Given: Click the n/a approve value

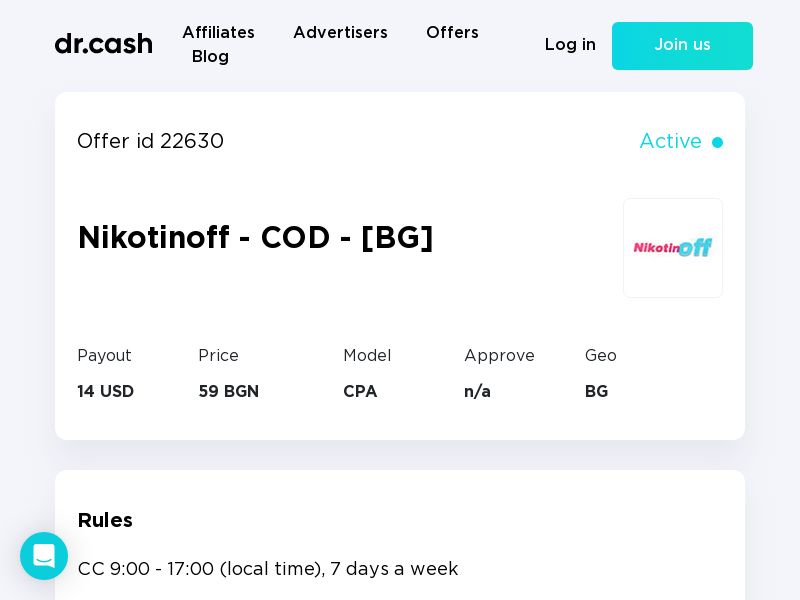Looking at the screenshot, I should click(477, 392).
